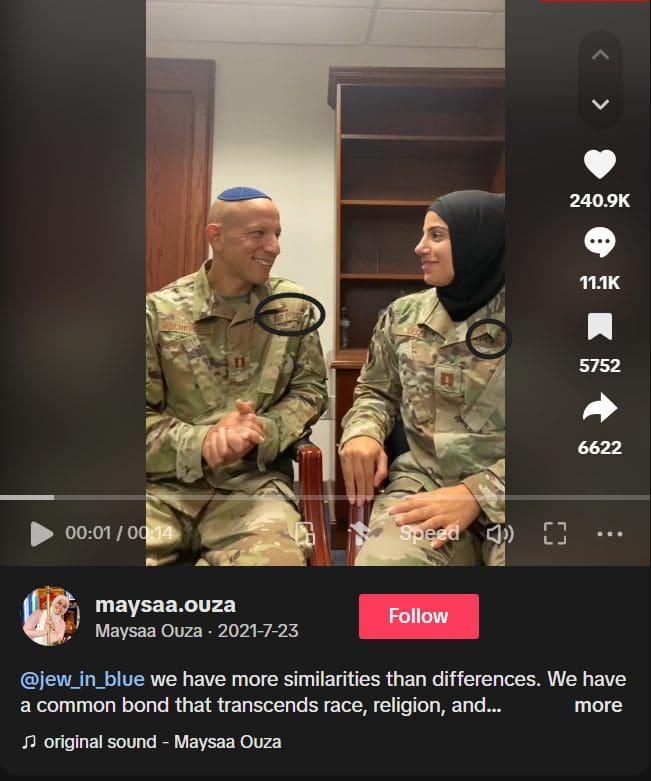The height and width of the screenshot is (781, 651).
Task: Expand the caption by clicking more
Action: click(x=598, y=705)
